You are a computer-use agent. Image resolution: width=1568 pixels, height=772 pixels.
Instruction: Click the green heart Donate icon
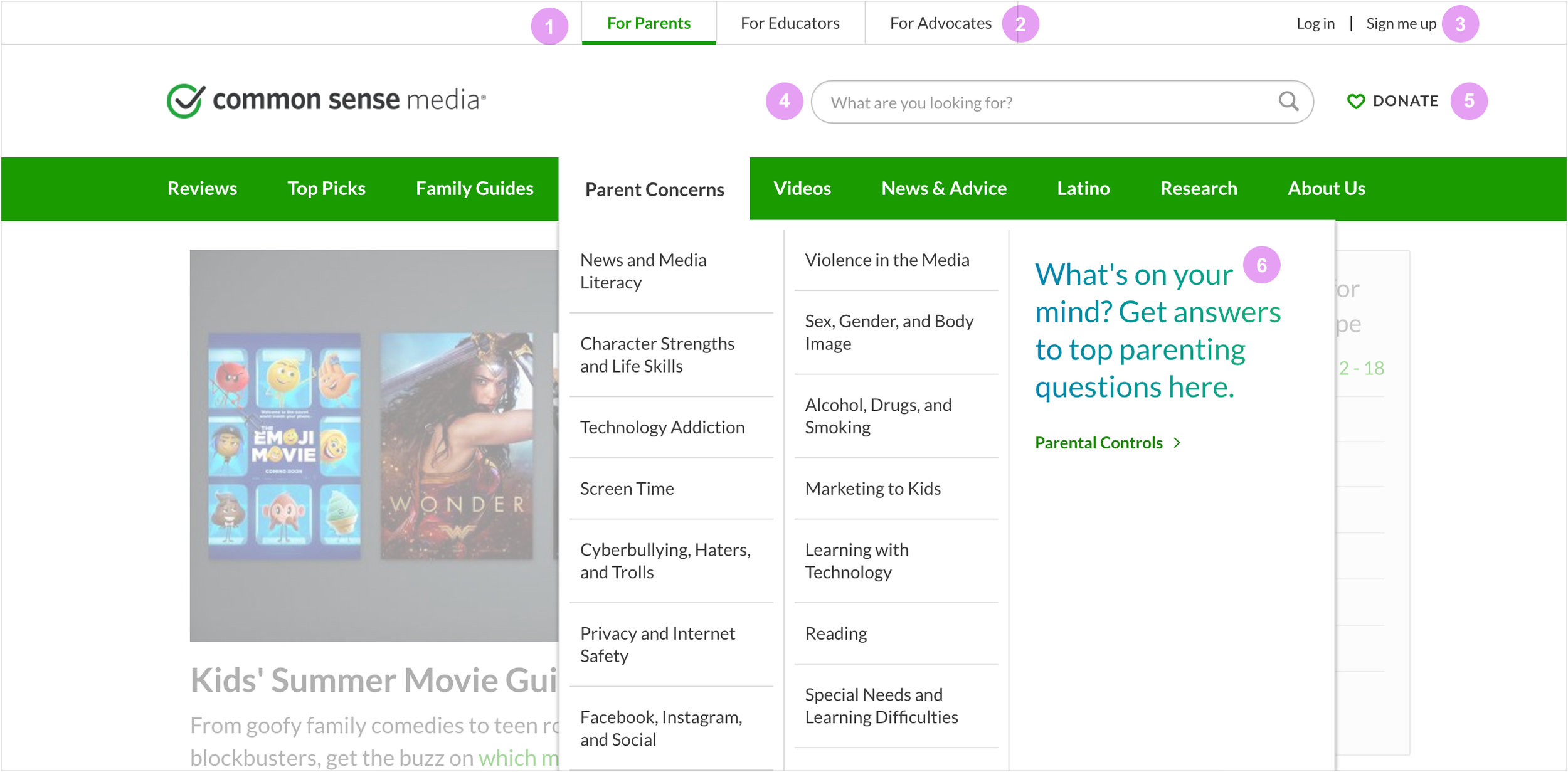[1356, 101]
